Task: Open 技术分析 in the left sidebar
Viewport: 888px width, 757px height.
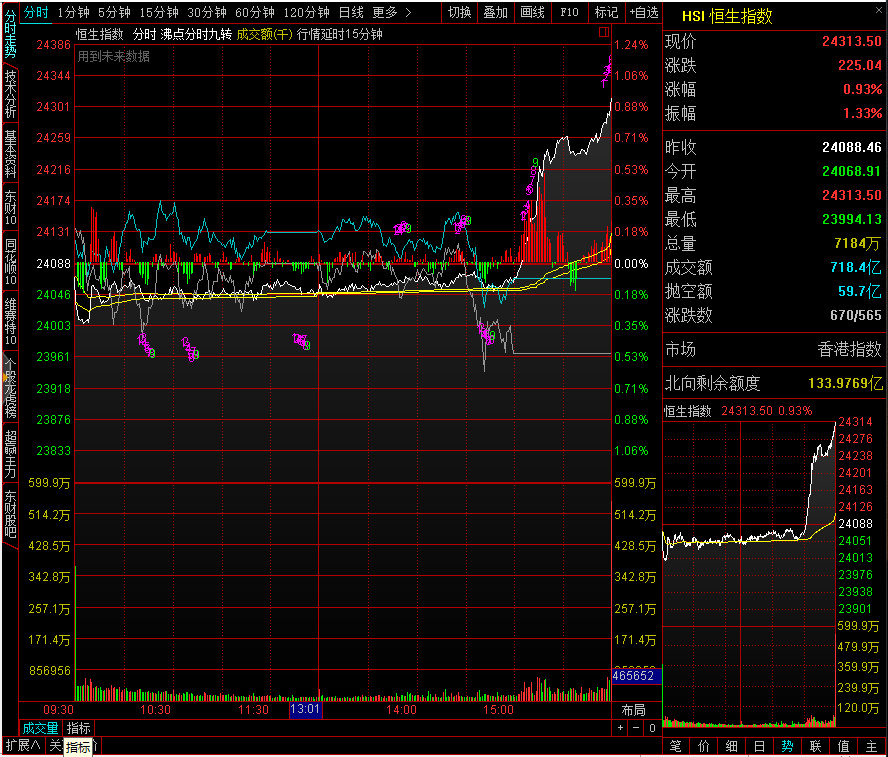Action: (x=10, y=94)
